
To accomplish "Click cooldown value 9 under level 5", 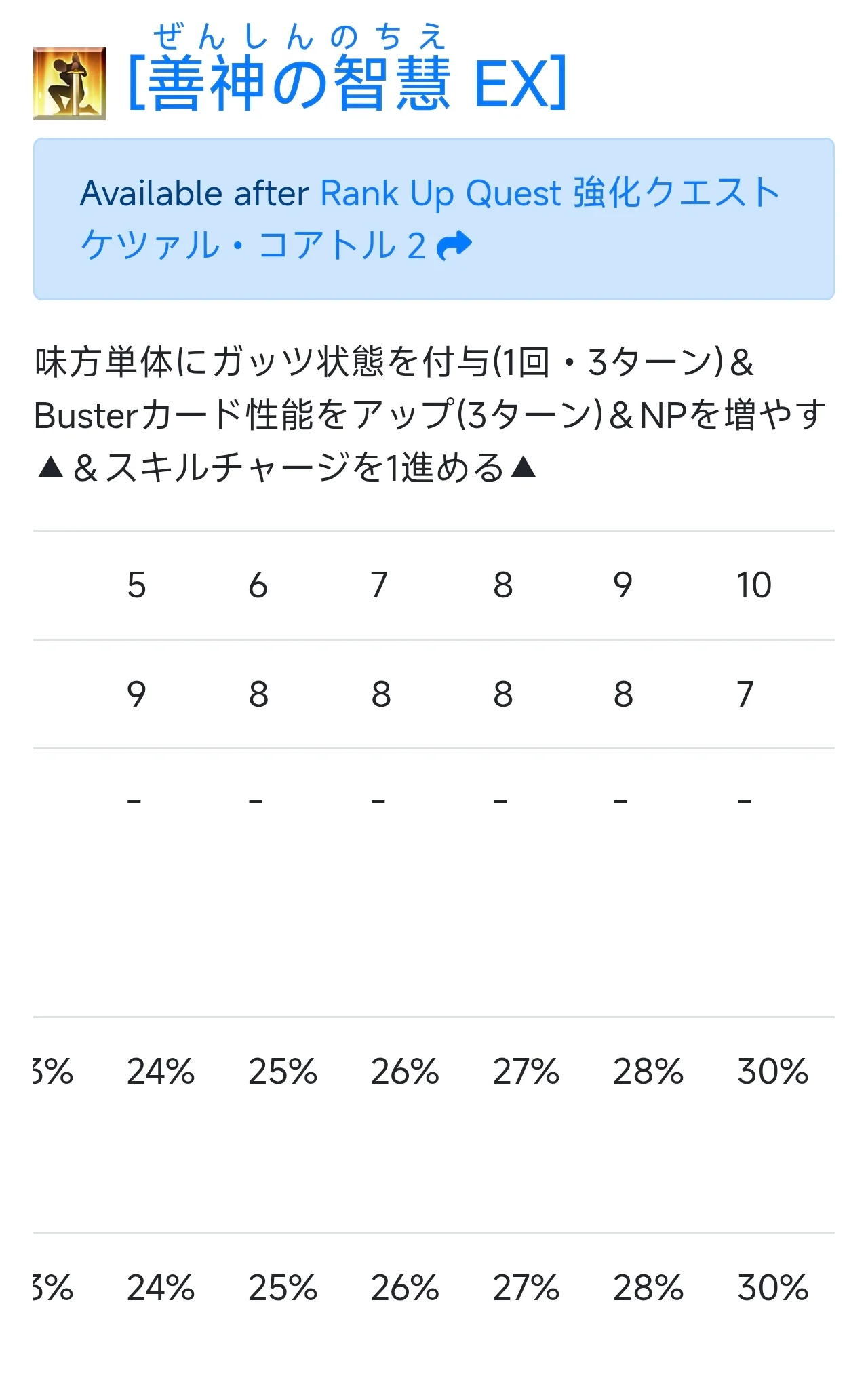I will pyautogui.click(x=136, y=694).
